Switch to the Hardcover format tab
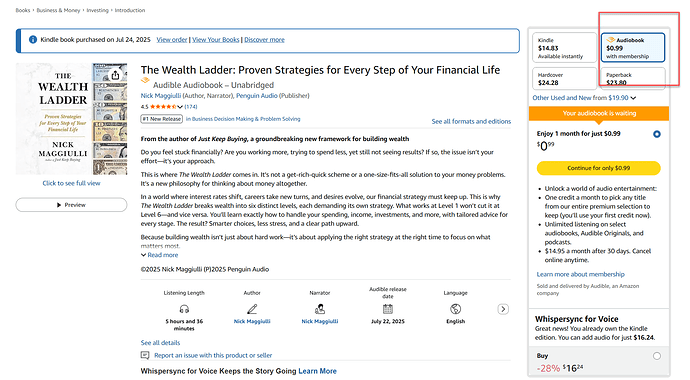The image size is (690, 380). coord(564,78)
